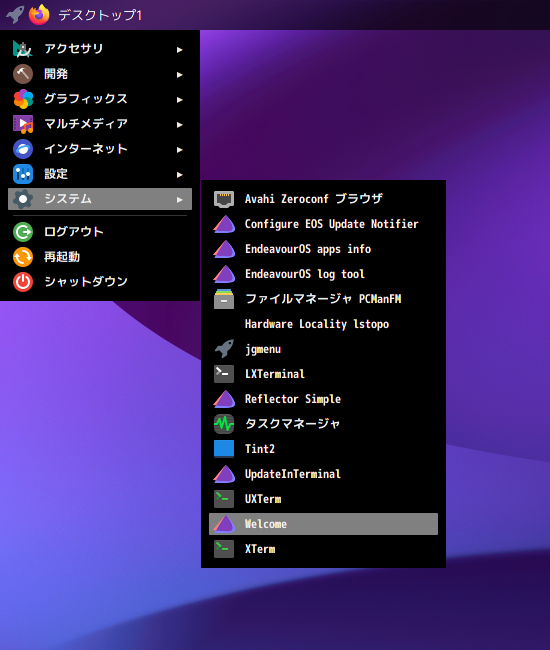Open タスクマネージャ
This screenshot has height=650, width=550.
click(323, 424)
